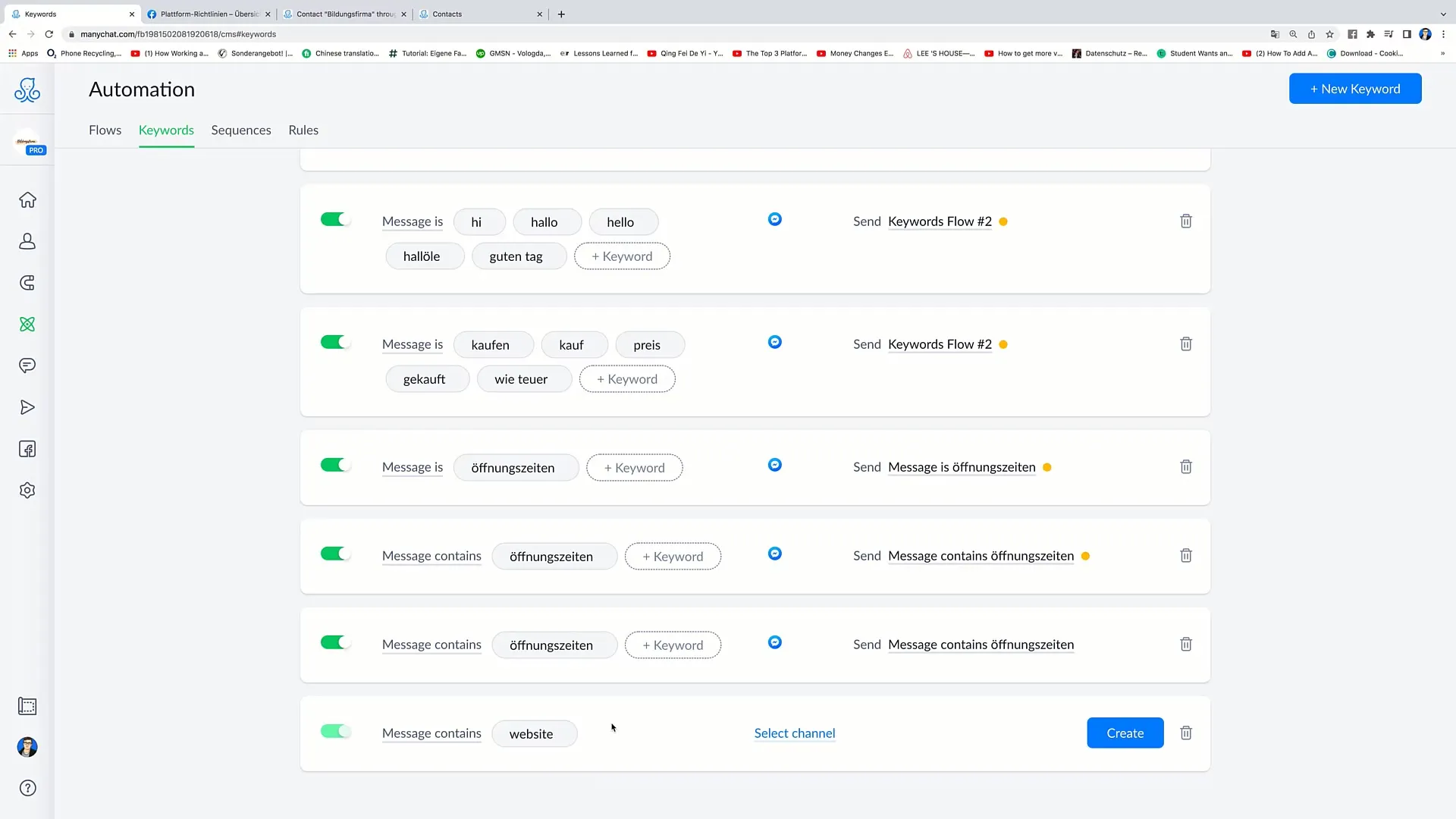The width and height of the screenshot is (1456, 819).
Task: Disable the kaufen/kauf/preis keyword rule
Action: 333,343
